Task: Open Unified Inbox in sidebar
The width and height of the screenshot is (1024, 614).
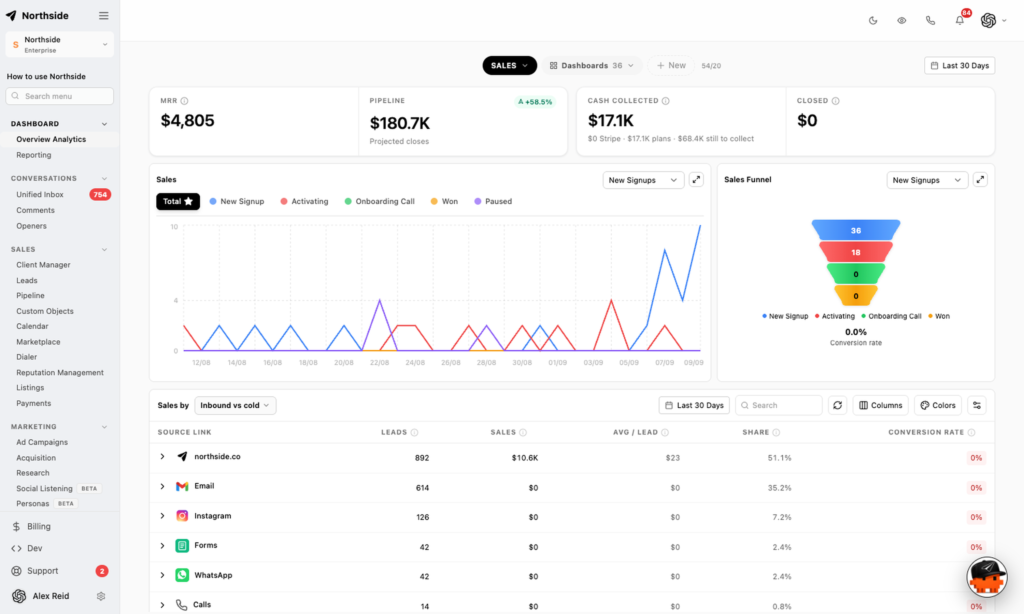Action: point(40,195)
